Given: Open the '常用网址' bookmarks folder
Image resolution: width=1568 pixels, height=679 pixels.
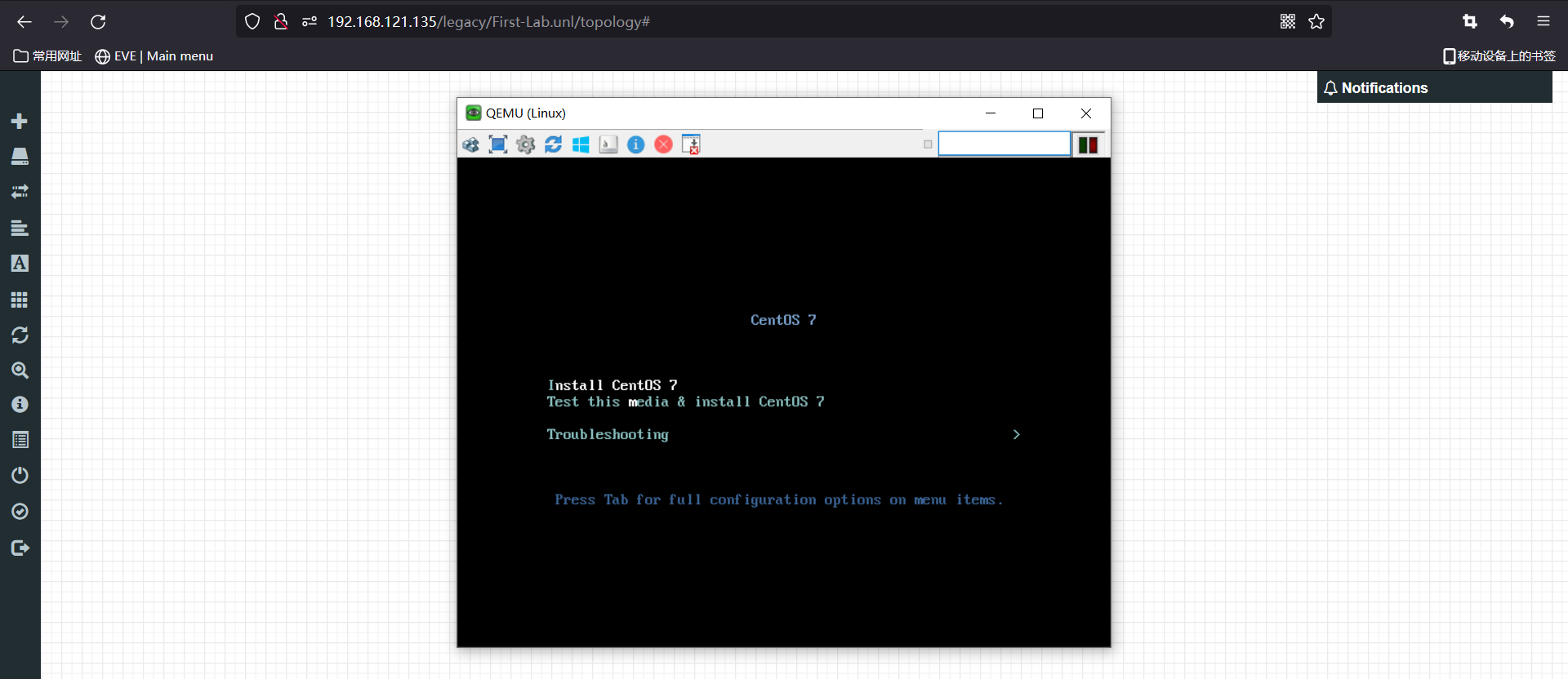Looking at the screenshot, I should (x=47, y=56).
